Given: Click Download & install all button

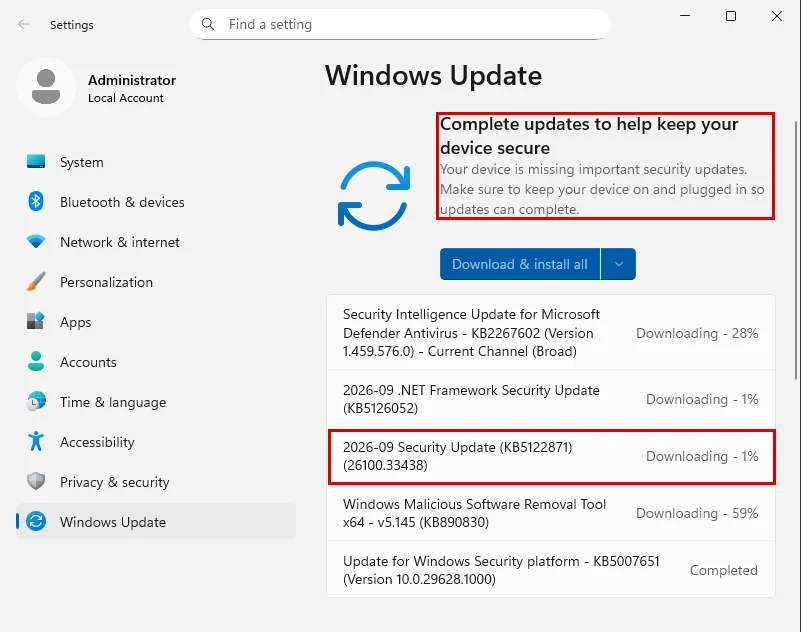Looking at the screenshot, I should pyautogui.click(x=520, y=264).
